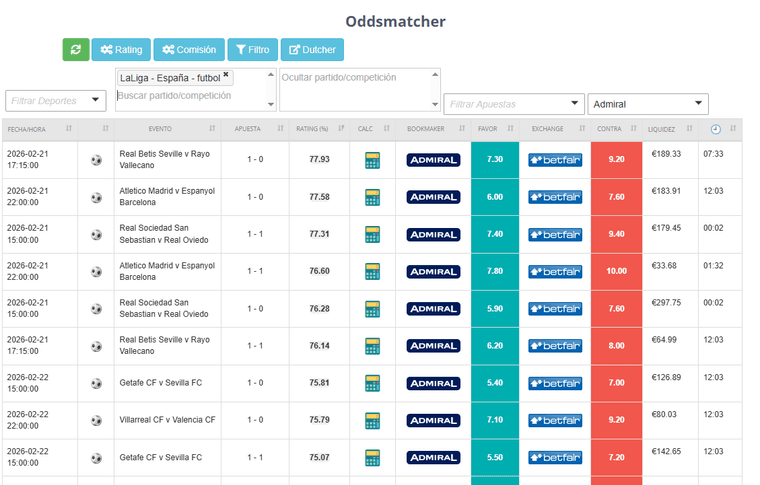Open the Filtro button
Viewport: 760px width, 485px height.
pos(252,49)
